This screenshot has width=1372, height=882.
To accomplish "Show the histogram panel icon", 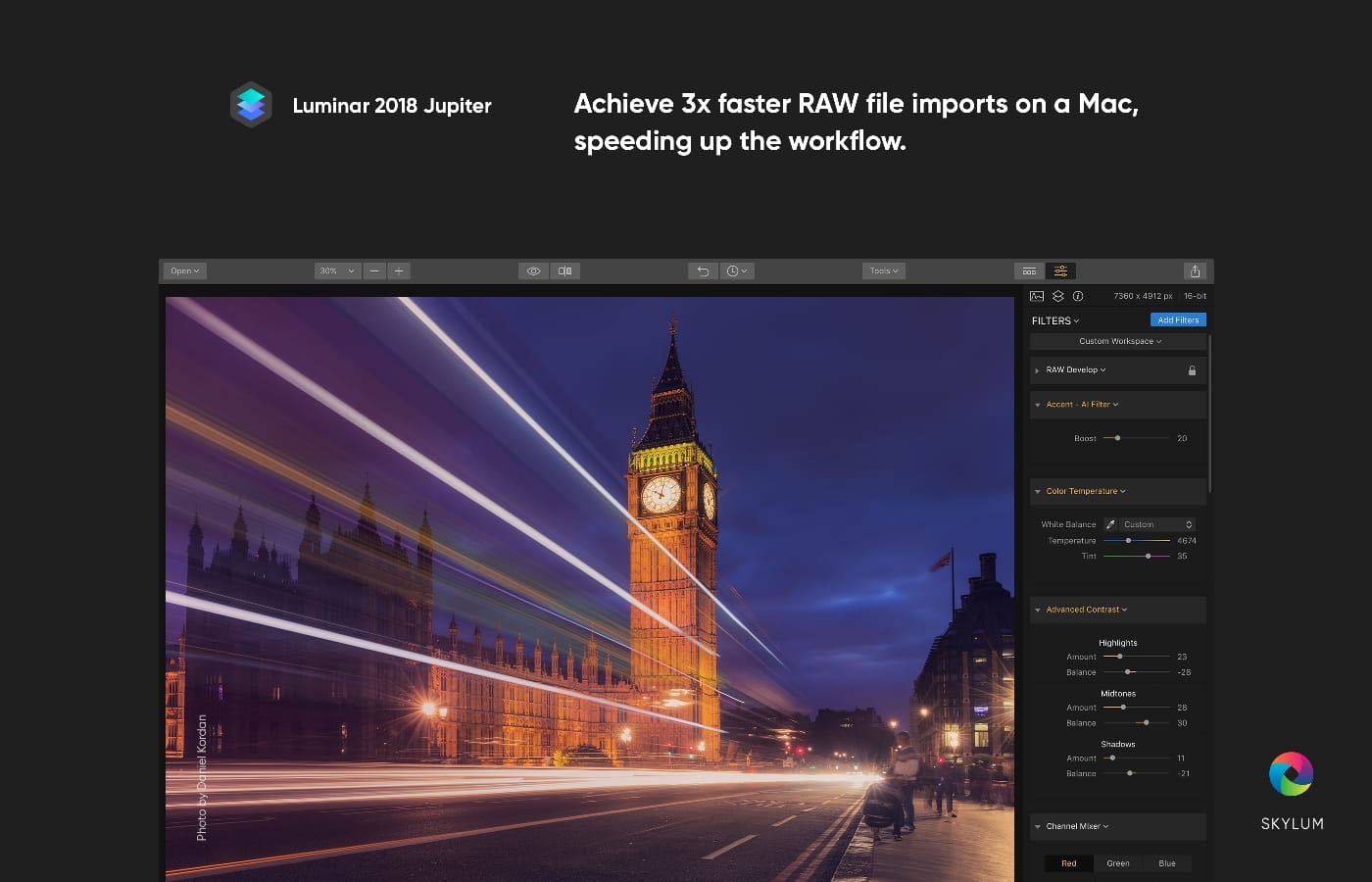I will click(x=1037, y=296).
